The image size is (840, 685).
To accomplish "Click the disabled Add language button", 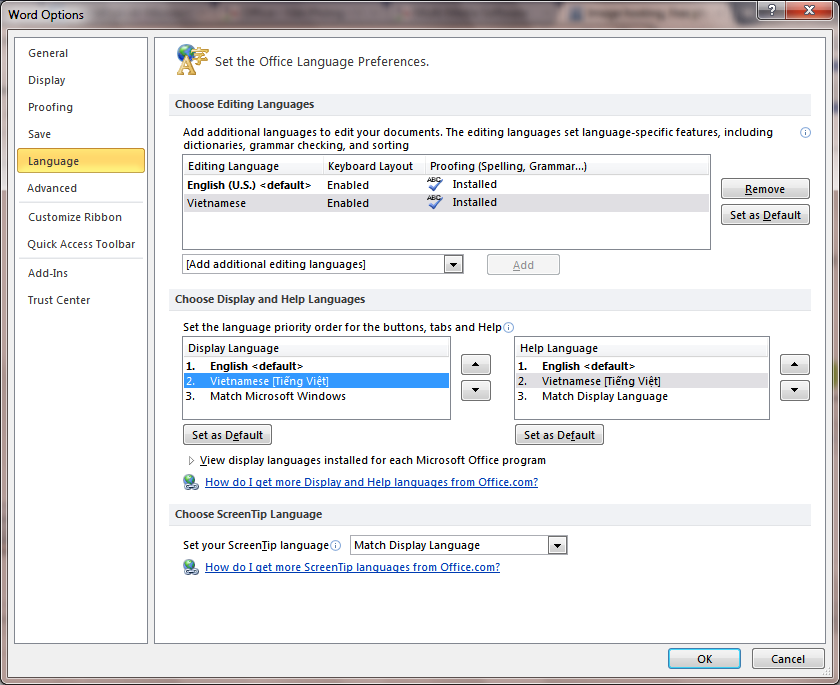I will click(523, 265).
